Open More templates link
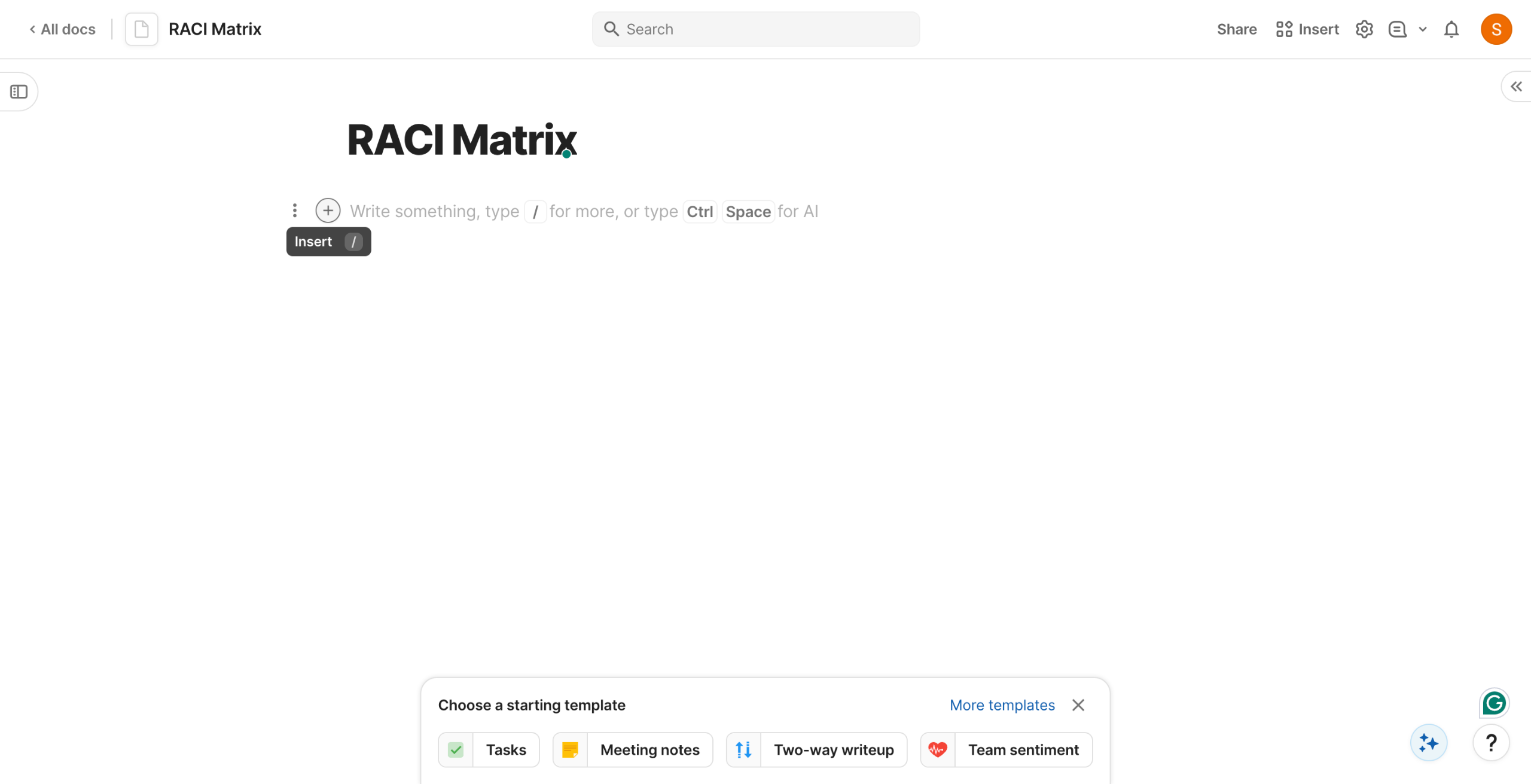The height and width of the screenshot is (784, 1531). point(1002,705)
